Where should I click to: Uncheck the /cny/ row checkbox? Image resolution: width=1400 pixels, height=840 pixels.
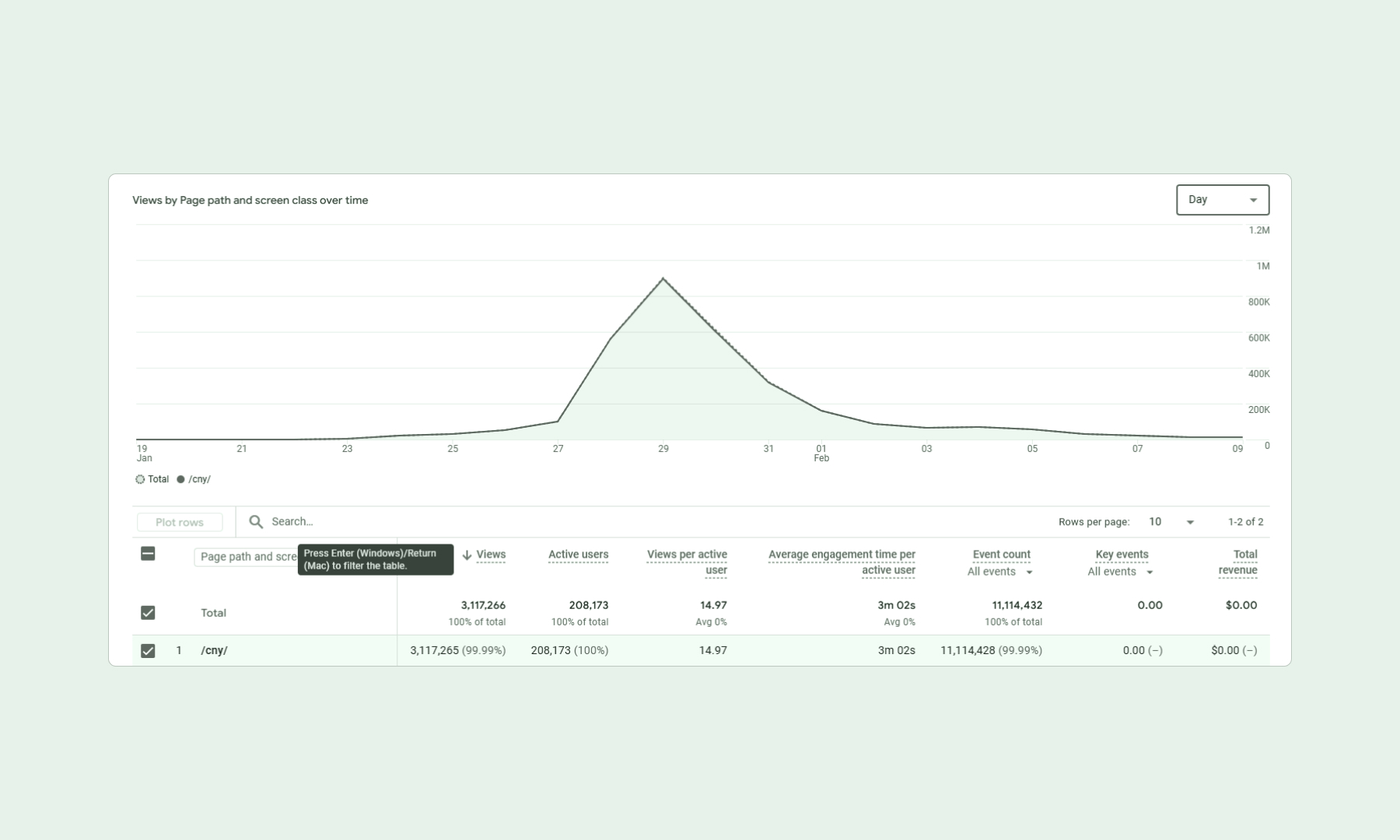pos(148,651)
